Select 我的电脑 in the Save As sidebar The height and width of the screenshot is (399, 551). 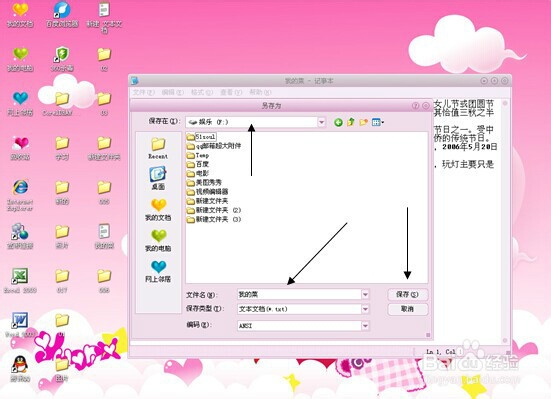coord(158,240)
